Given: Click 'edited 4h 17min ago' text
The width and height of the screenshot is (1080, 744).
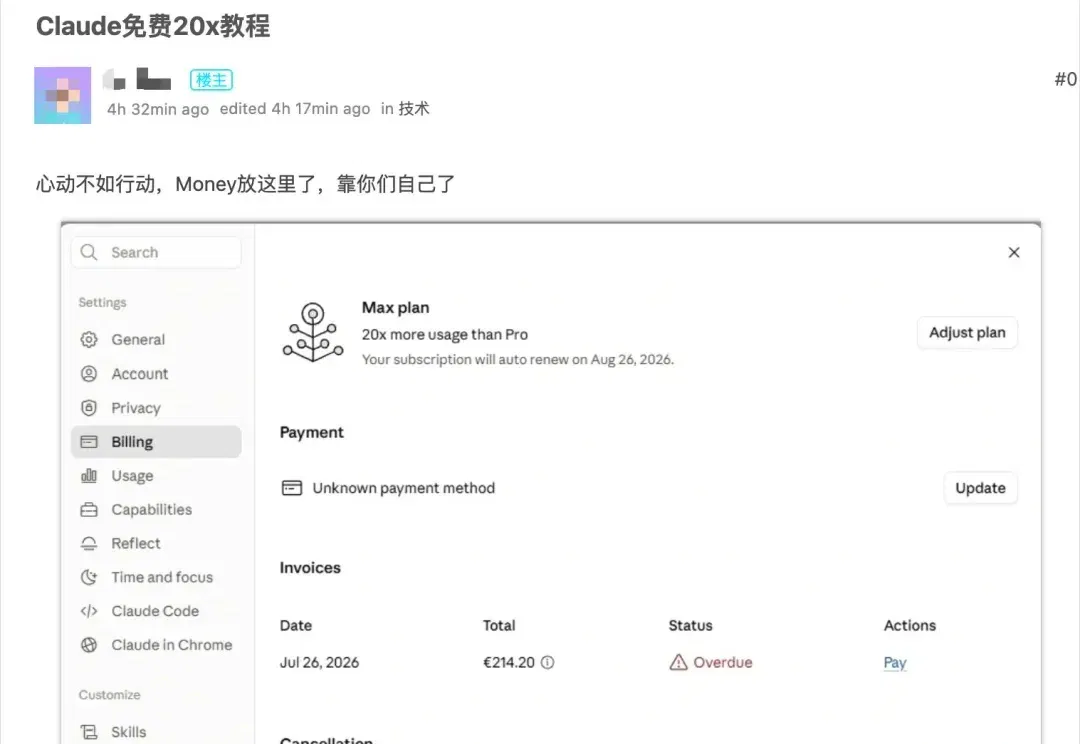Looking at the screenshot, I should pyautogui.click(x=295, y=109).
